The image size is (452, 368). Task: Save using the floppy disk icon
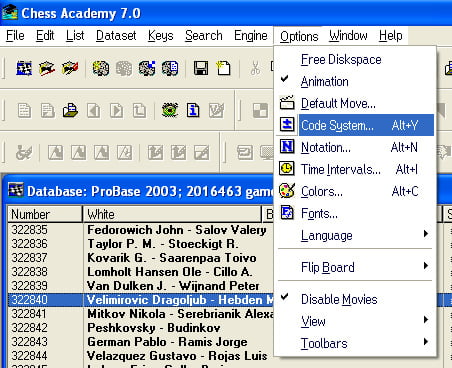[x=201, y=68]
